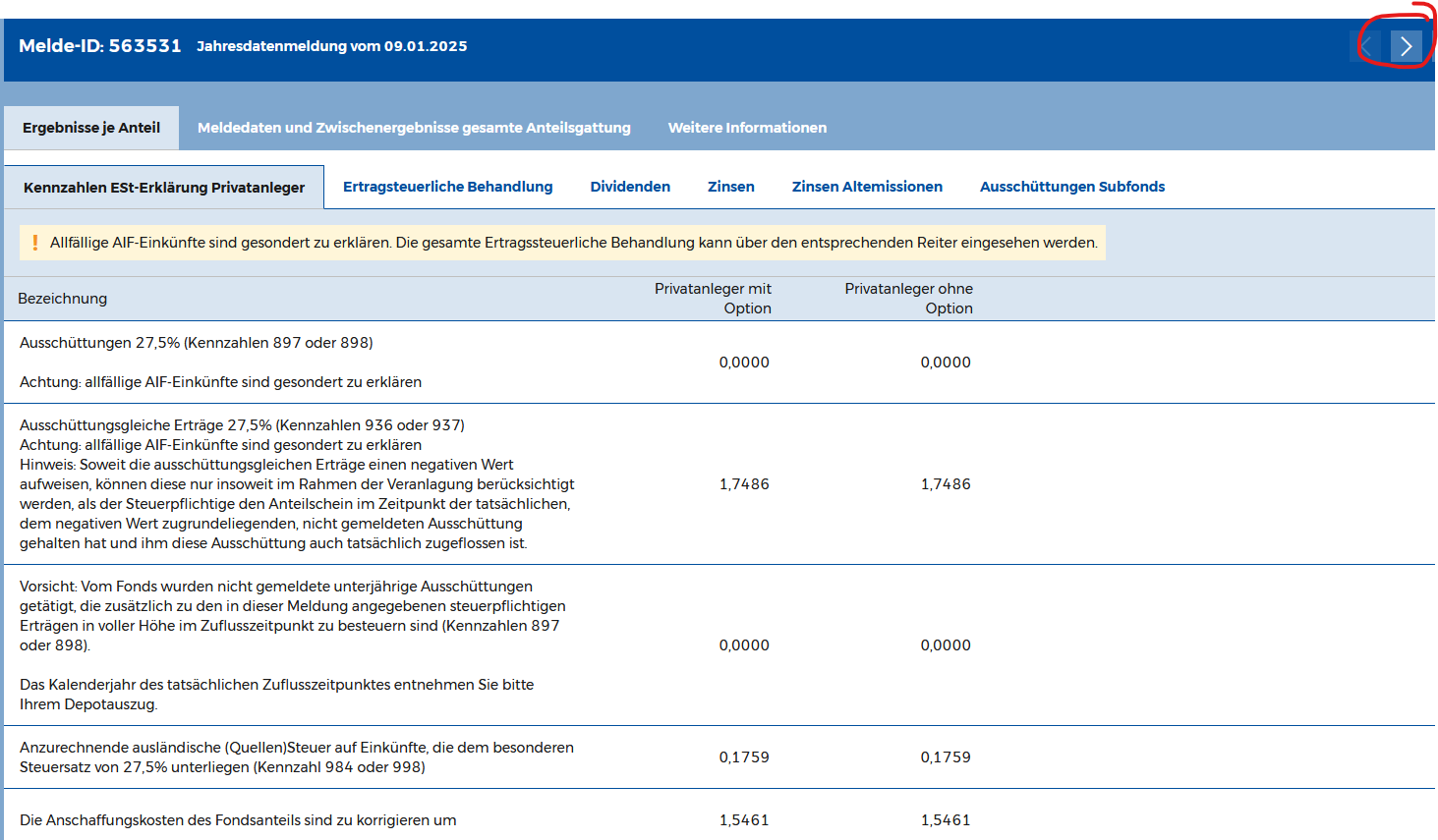Select value 1,7486 under Privatanleger mit Option
Viewport: 1438px width, 840px height.
tap(744, 484)
